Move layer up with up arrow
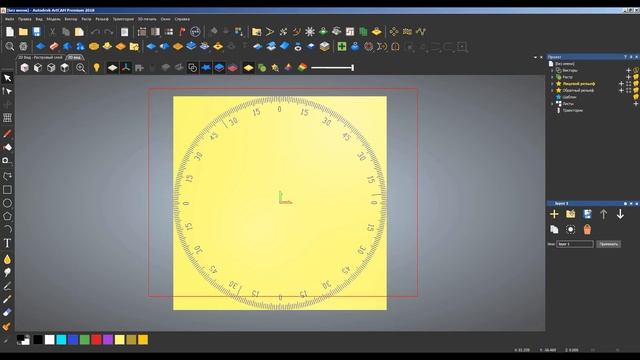 coord(604,214)
